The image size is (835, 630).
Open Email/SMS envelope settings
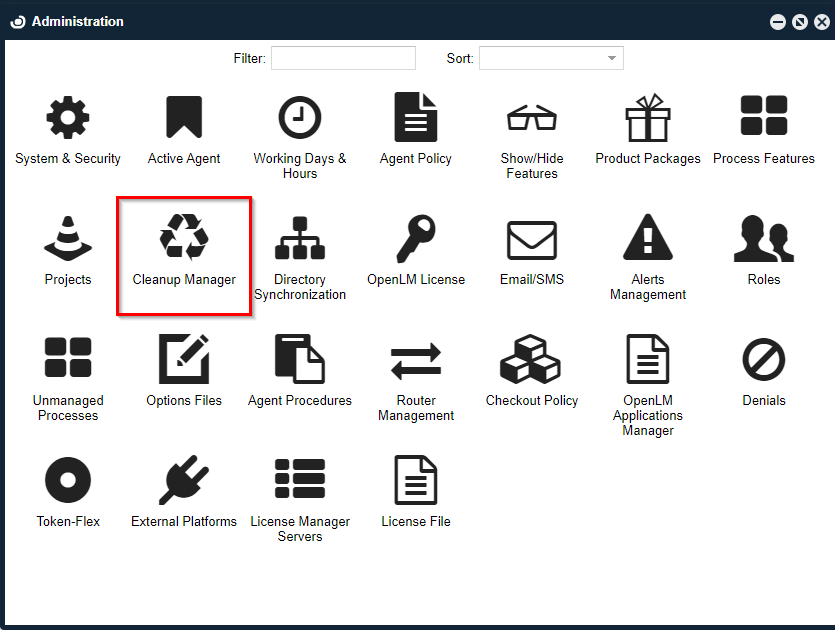(x=532, y=239)
